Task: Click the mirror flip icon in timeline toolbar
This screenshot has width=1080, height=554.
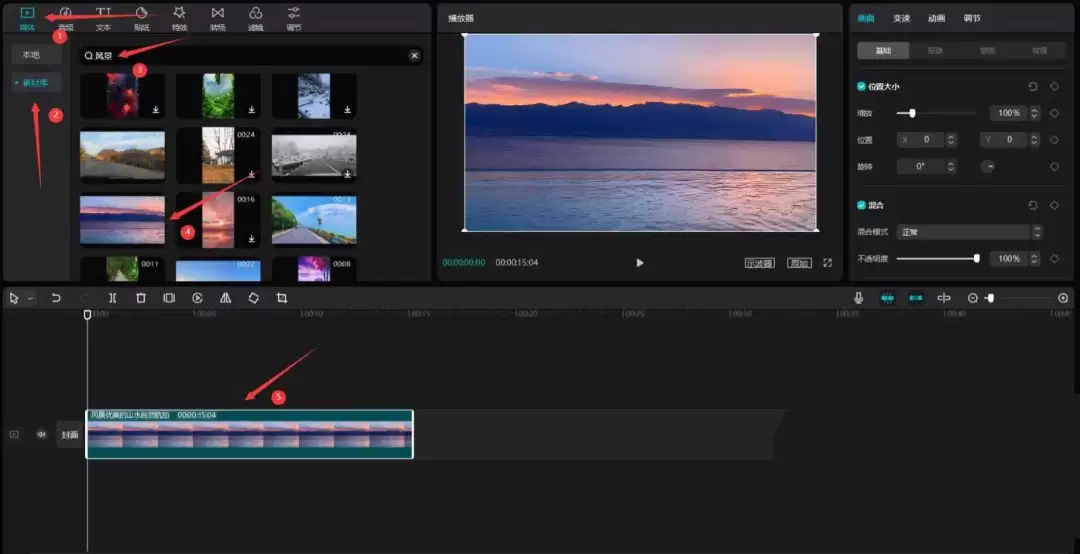Action: click(x=225, y=298)
